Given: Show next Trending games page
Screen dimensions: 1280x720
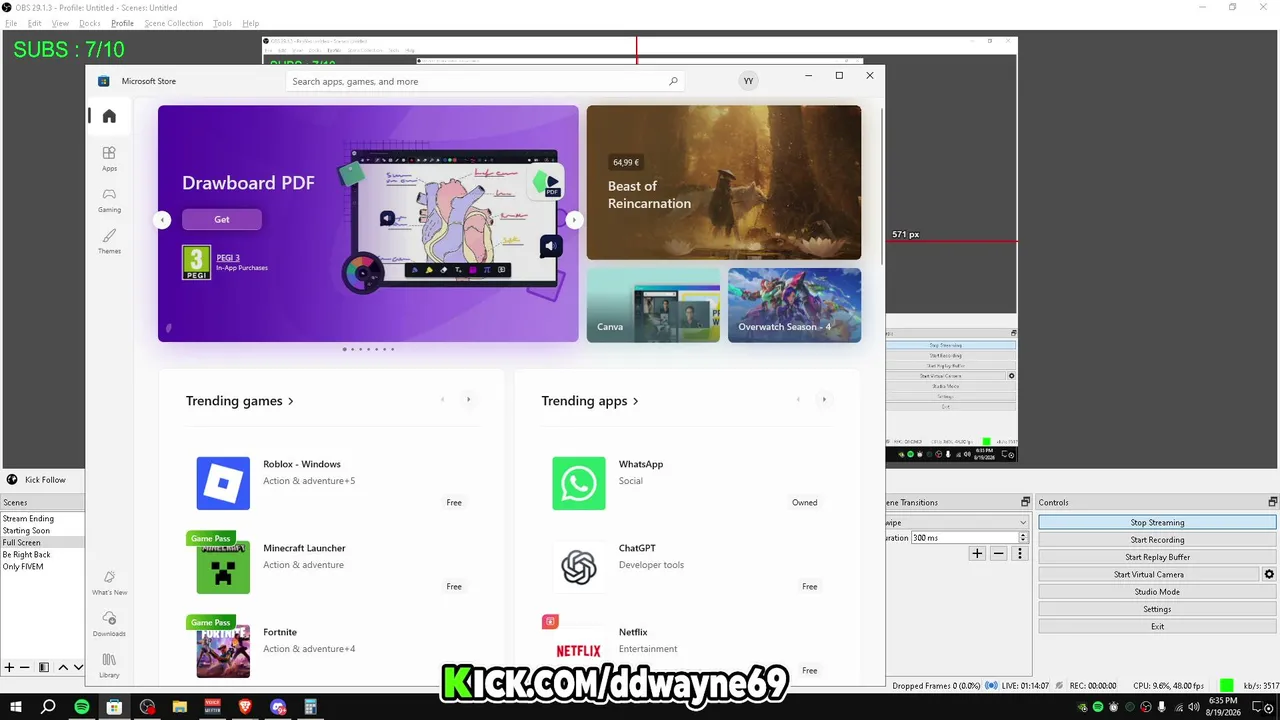Looking at the screenshot, I should point(468,400).
